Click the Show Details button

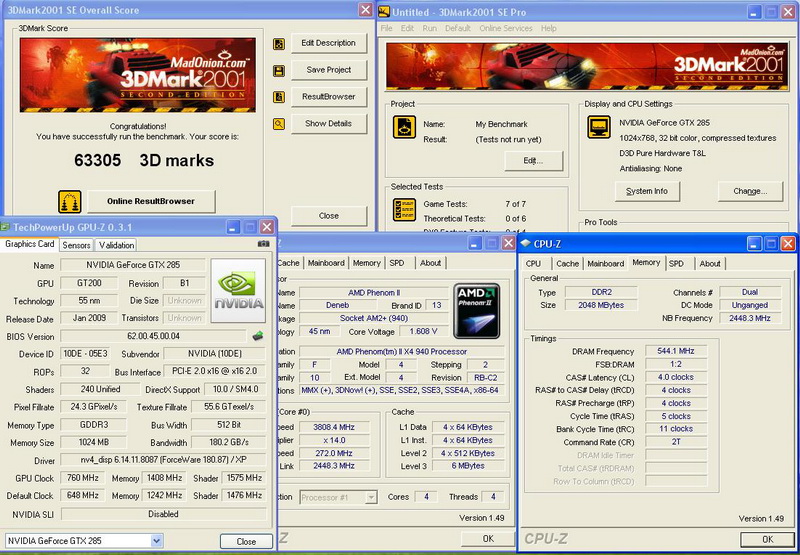(x=329, y=123)
